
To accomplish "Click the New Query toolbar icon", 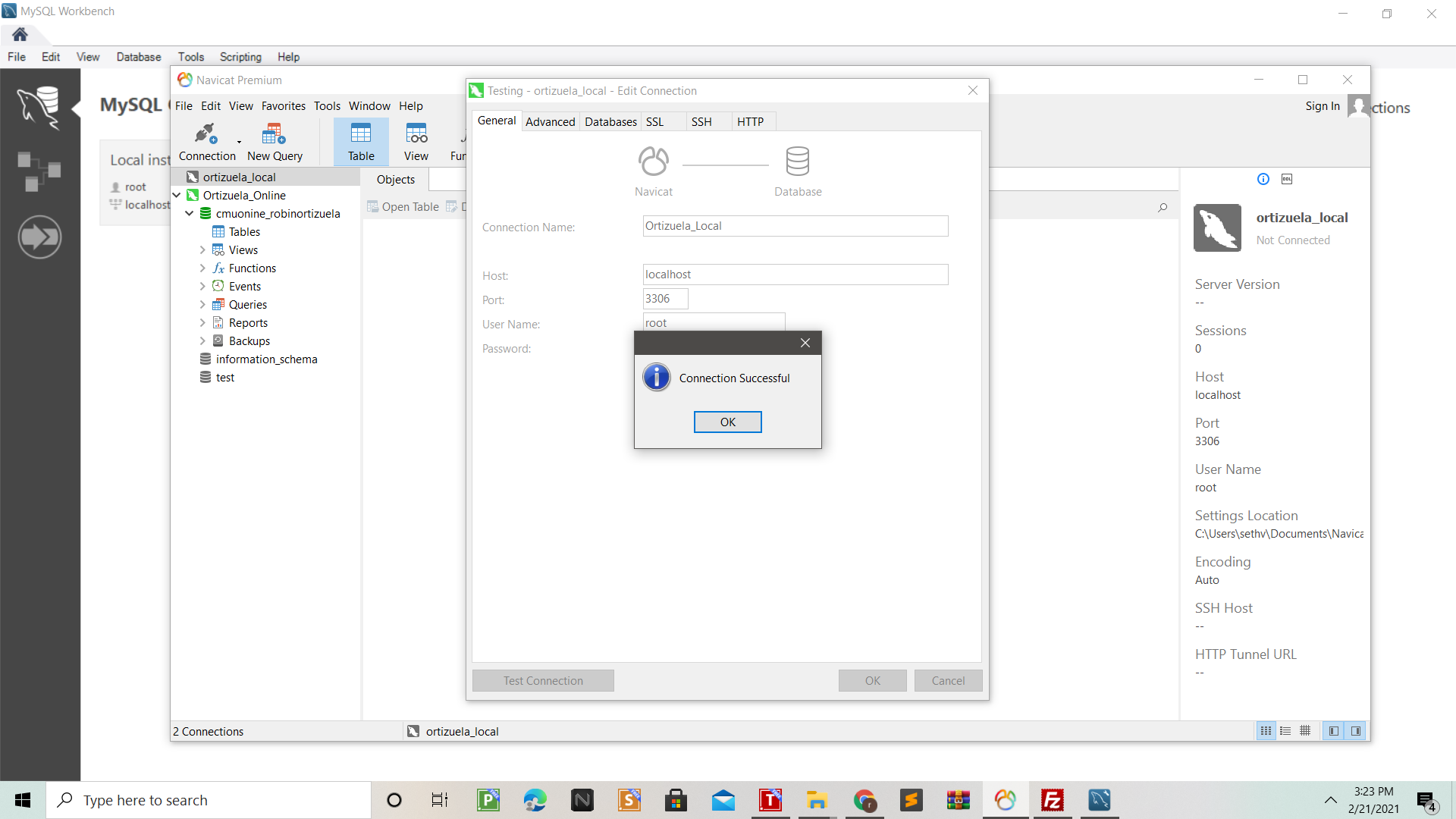I will coord(275,142).
